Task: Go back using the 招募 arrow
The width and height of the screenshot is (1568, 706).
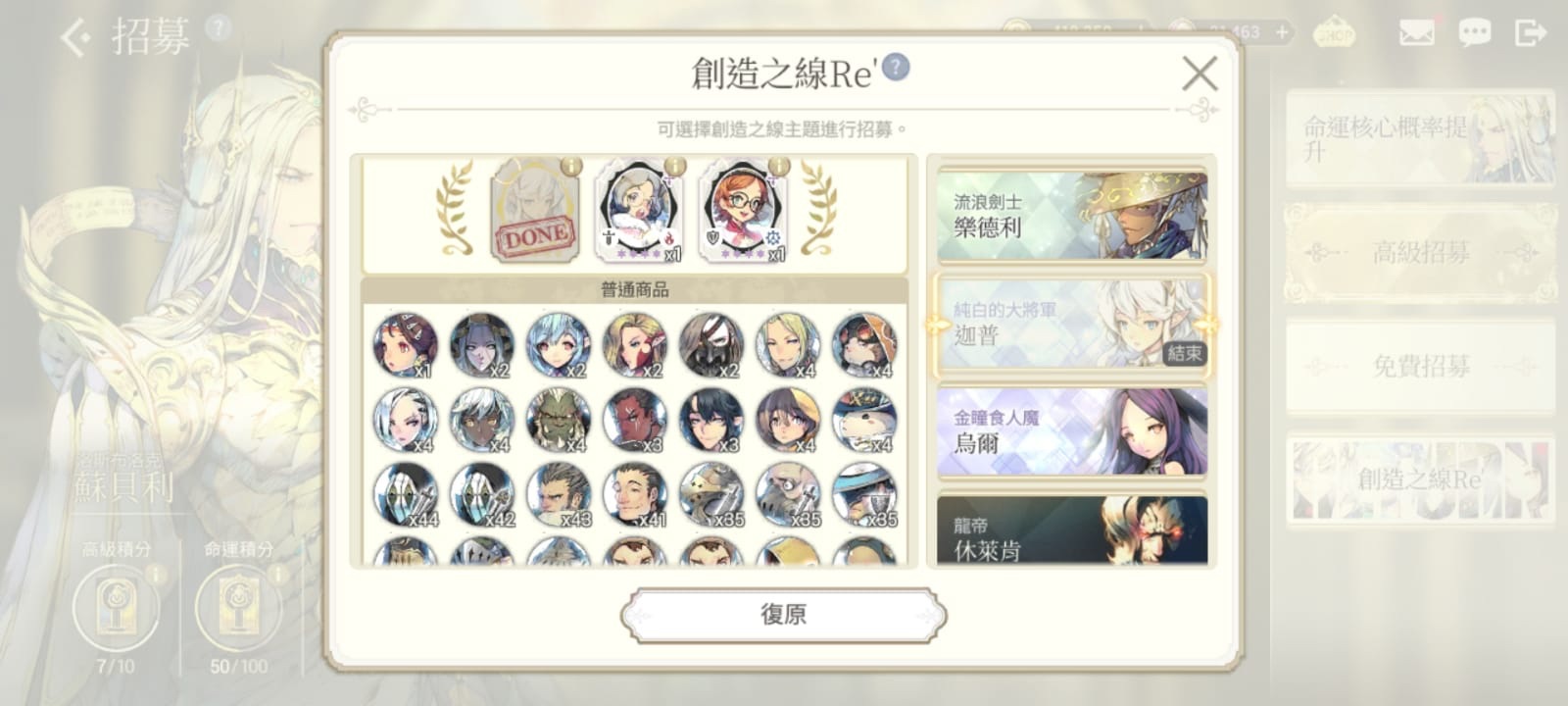Action: [x=76, y=38]
